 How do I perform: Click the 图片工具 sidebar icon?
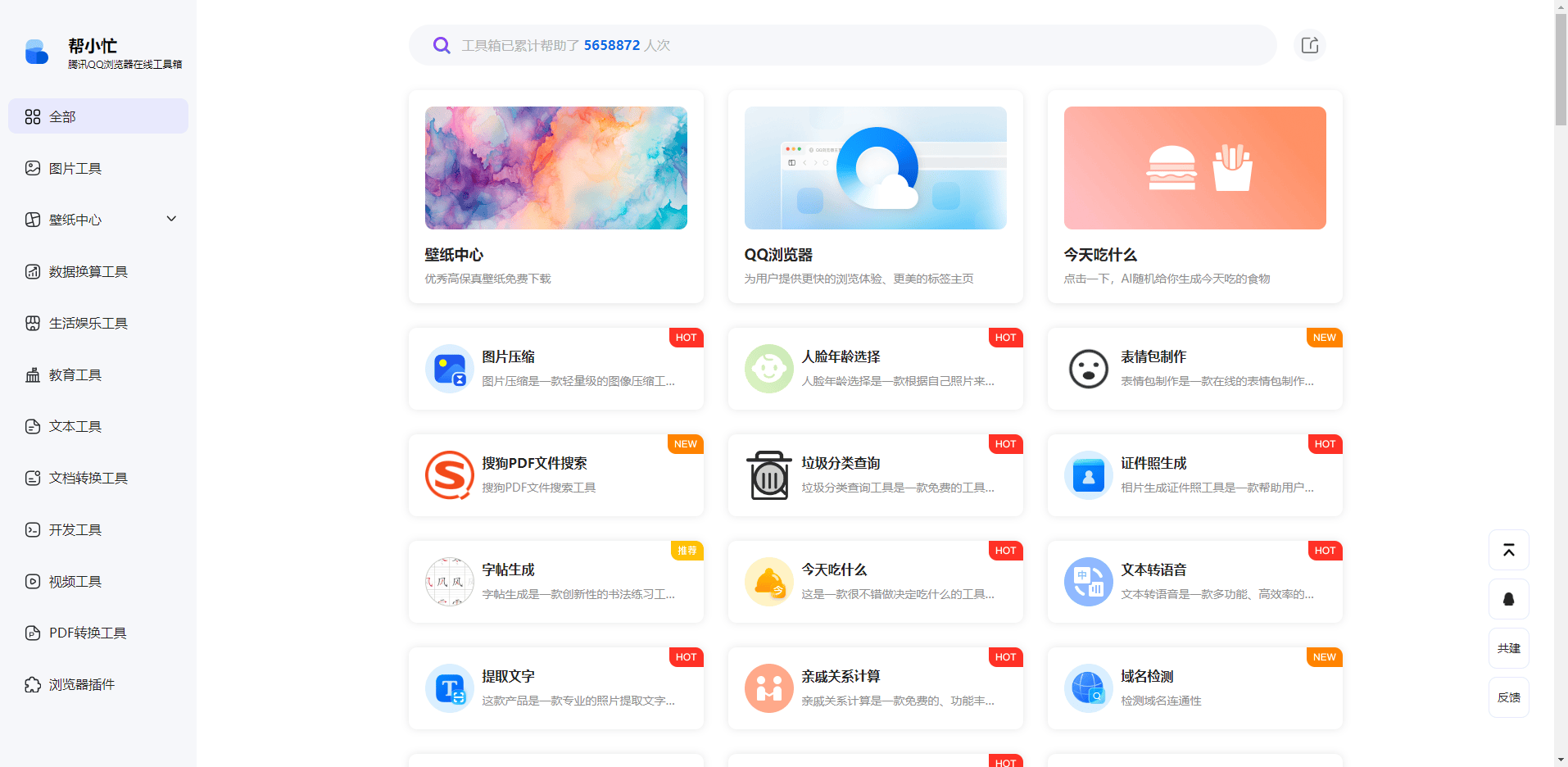click(x=33, y=168)
